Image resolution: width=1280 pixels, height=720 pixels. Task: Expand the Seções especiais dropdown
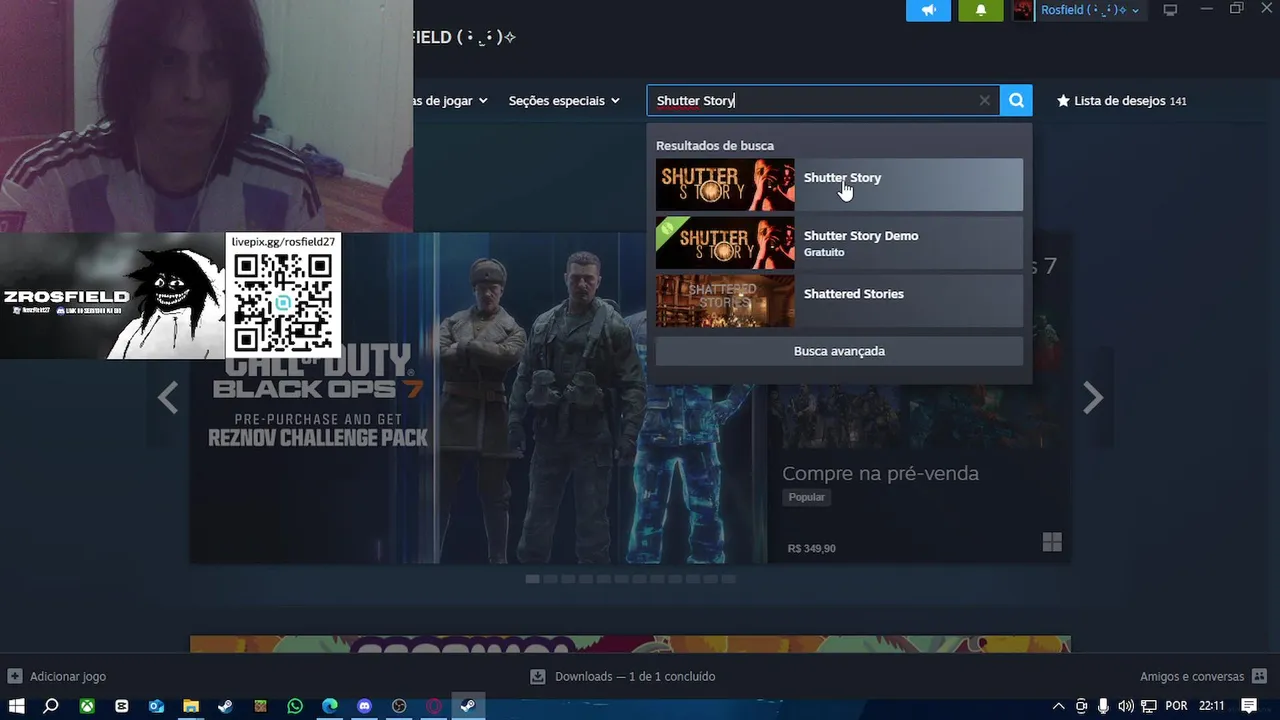(564, 100)
